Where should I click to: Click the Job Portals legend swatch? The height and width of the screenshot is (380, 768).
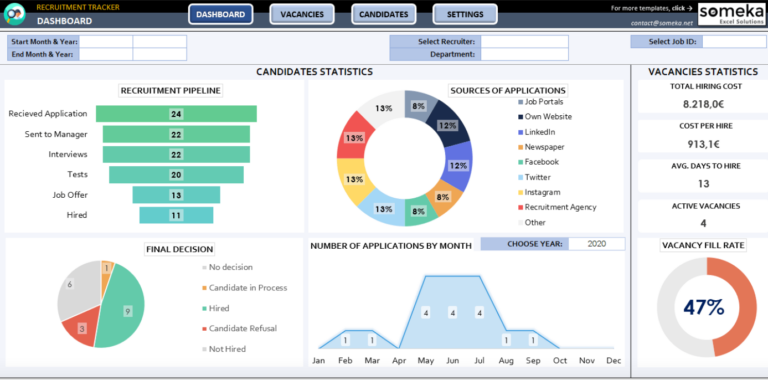pos(520,102)
